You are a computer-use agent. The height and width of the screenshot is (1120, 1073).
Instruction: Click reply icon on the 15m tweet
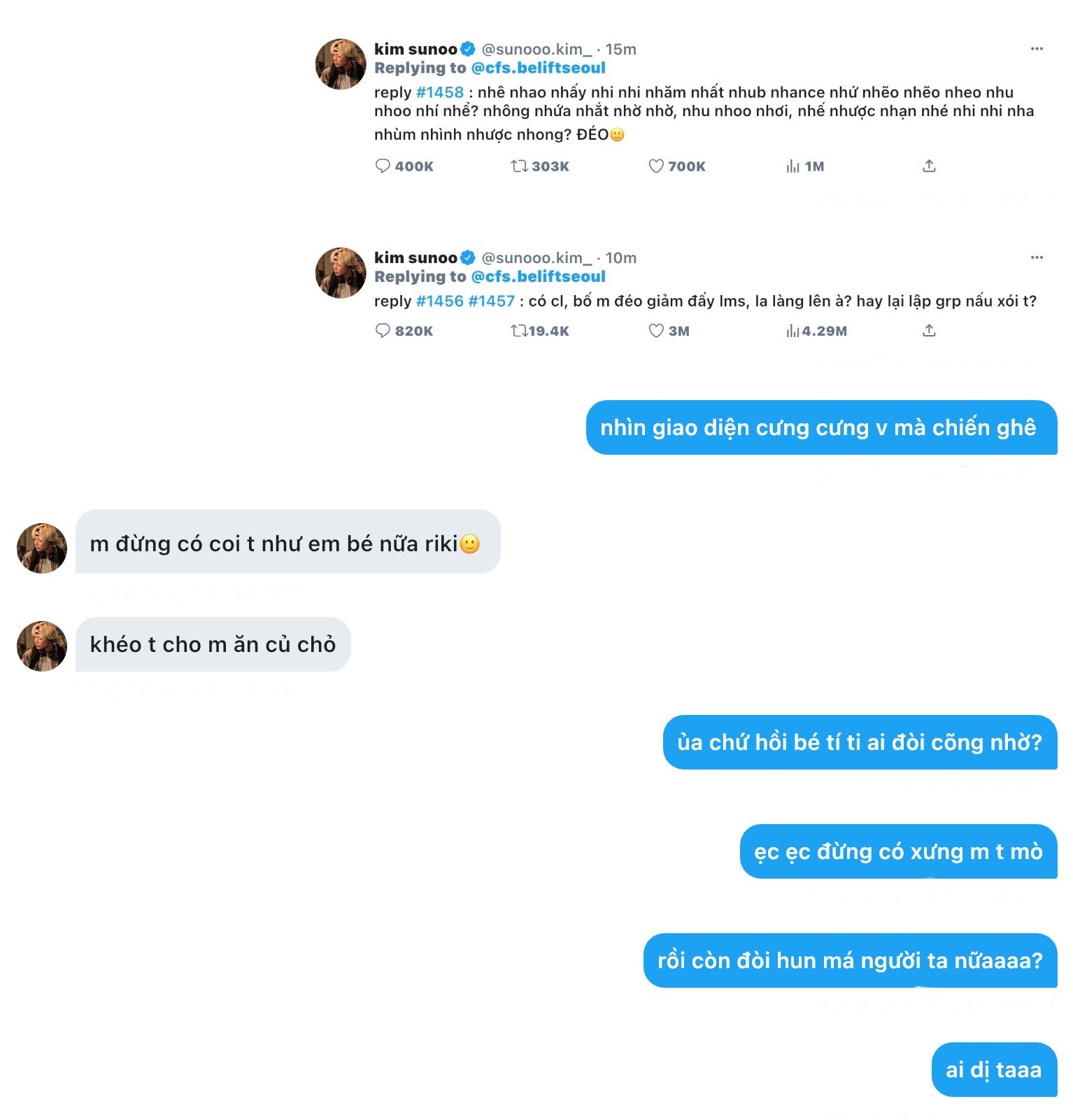(383, 166)
